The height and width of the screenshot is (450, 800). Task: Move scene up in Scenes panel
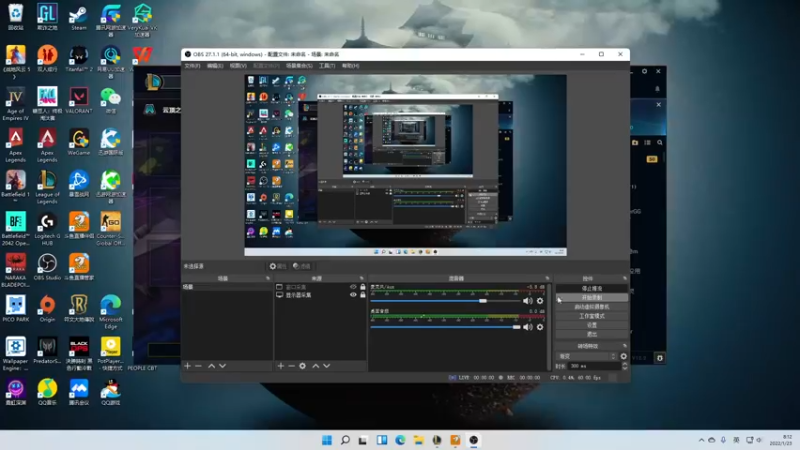[x=211, y=366]
